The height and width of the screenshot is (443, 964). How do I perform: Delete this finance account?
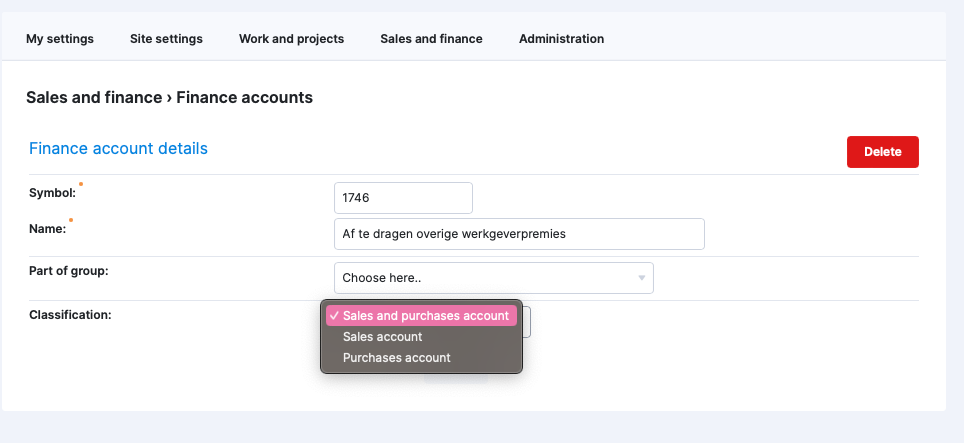pyautogui.click(x=883, y=152)
